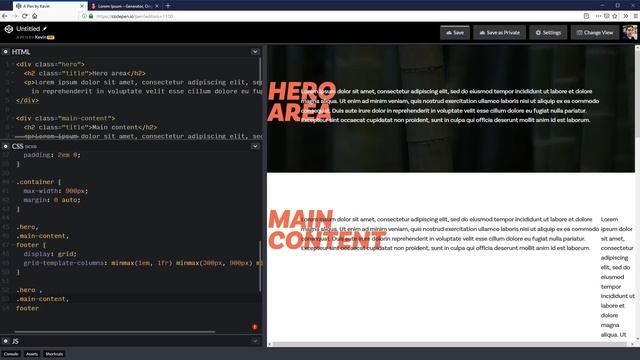Go forward in browser
The width and height of the screenshot is (640, 360).
tap(15, 16)
